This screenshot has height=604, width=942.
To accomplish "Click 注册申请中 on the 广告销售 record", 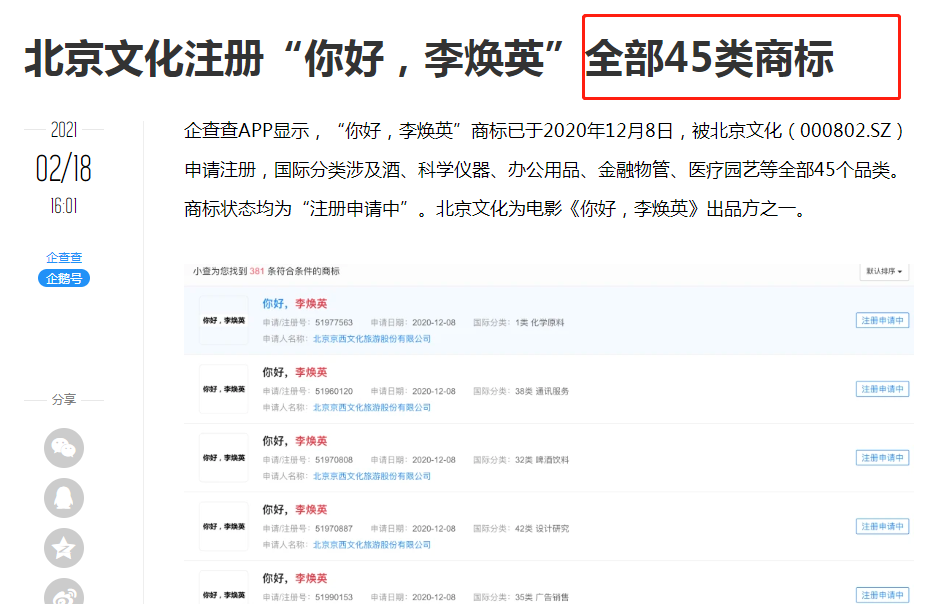I will 881,592.
